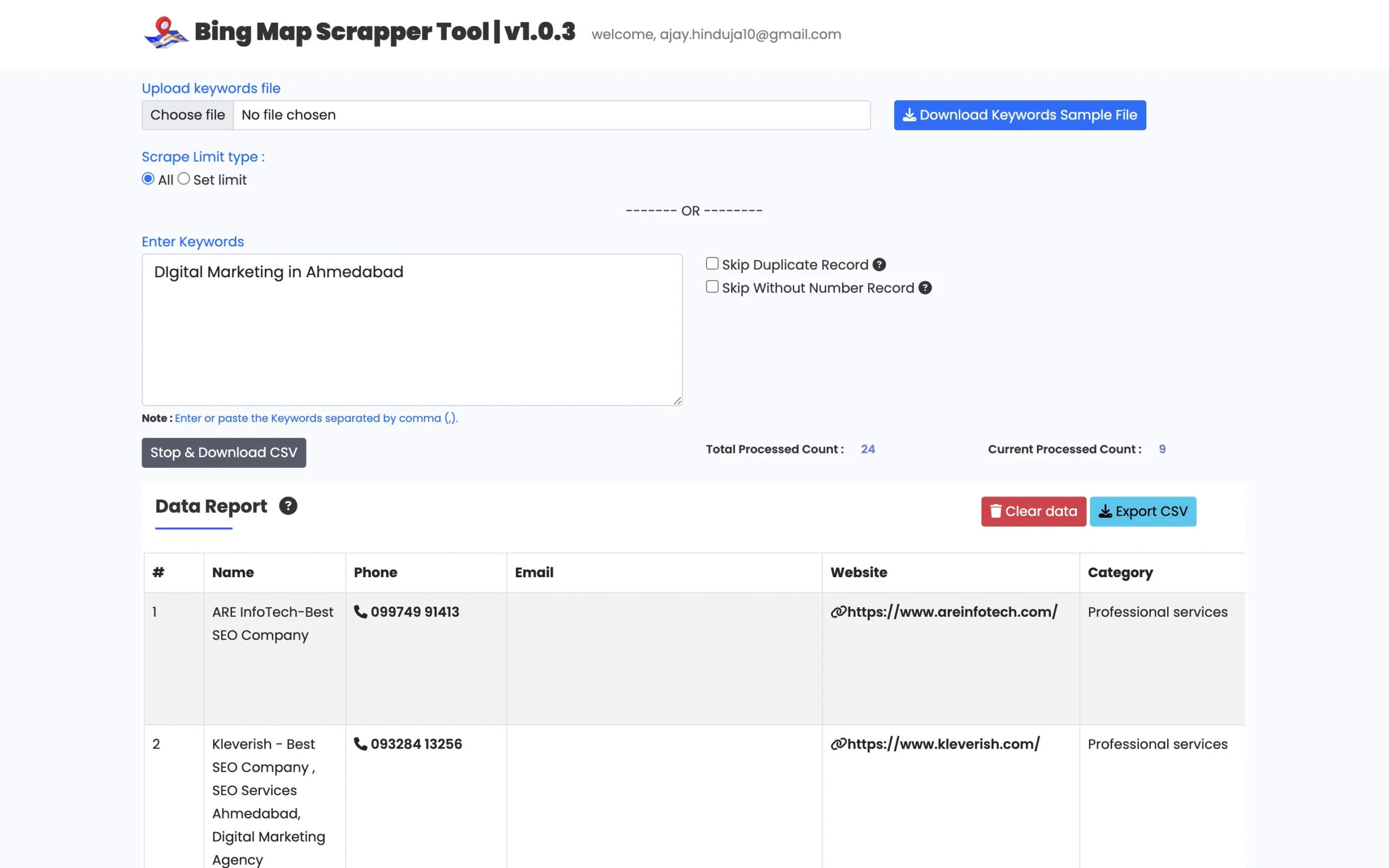Click the Choose file button

pyautogui.click(x=187, y=115)
